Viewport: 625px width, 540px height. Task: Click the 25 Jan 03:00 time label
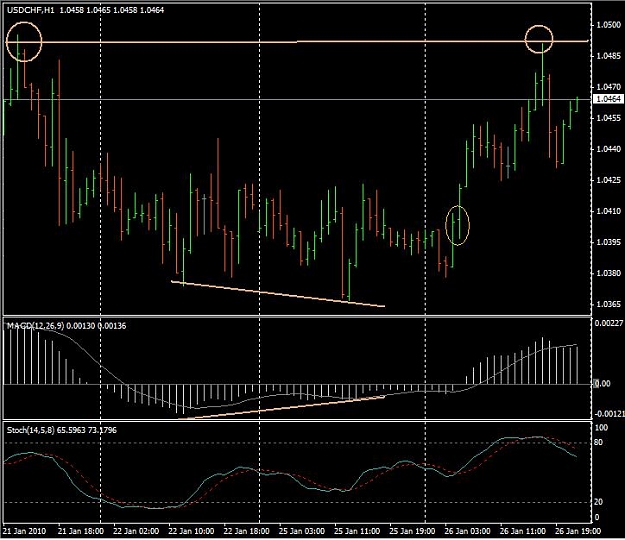[302, 532]
